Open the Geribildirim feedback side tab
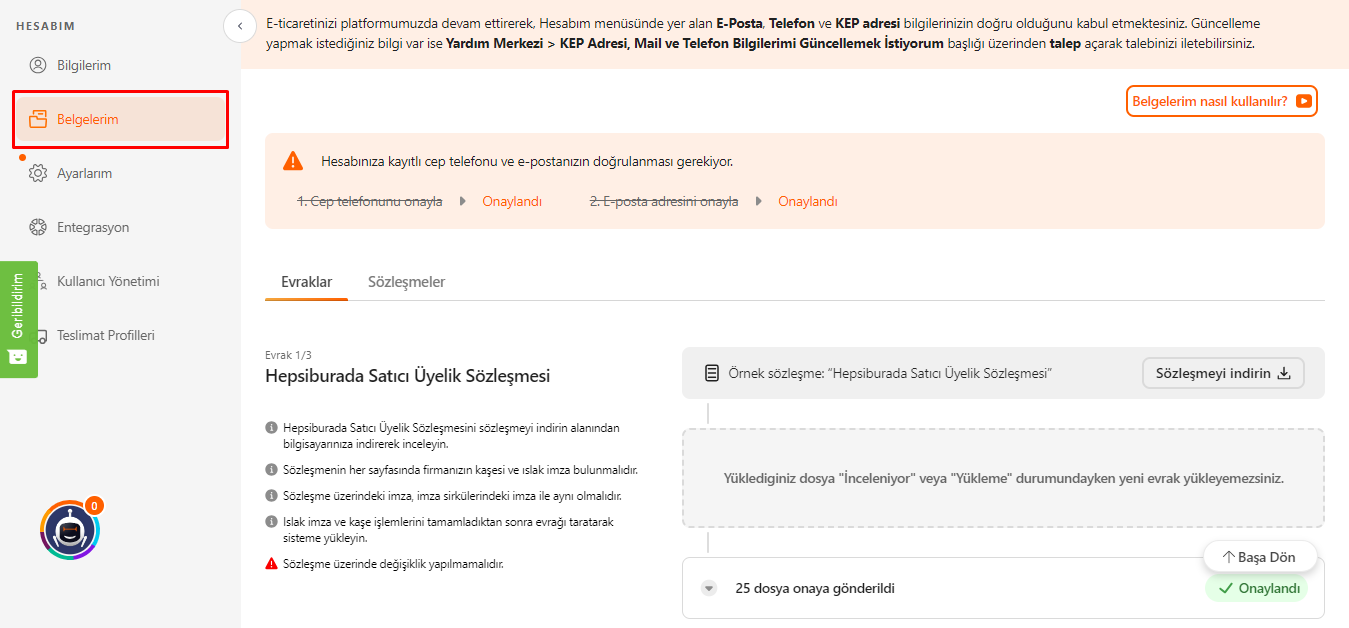 [18, 319]
